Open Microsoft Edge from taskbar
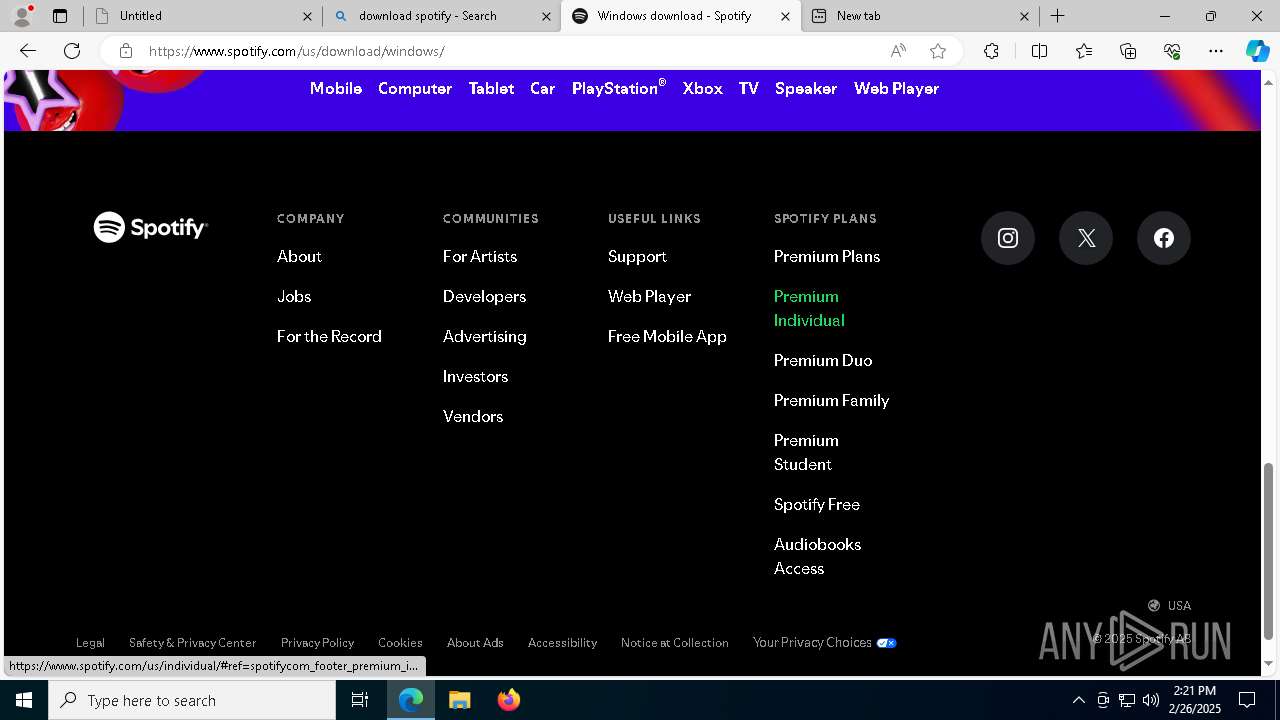The image size is (1280, 720). coord(411,700)
